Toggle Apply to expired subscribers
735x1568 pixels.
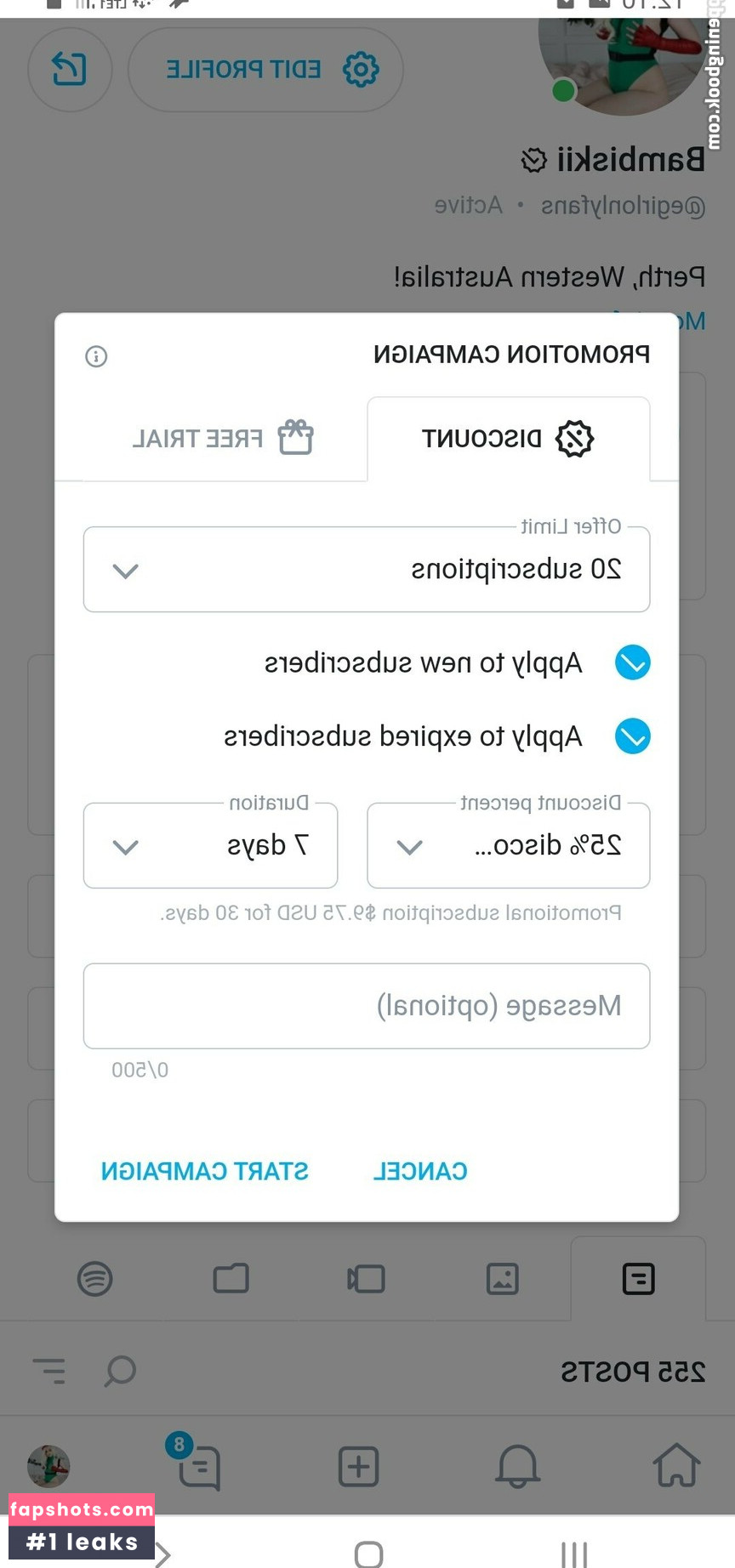[x=632, y=736]
